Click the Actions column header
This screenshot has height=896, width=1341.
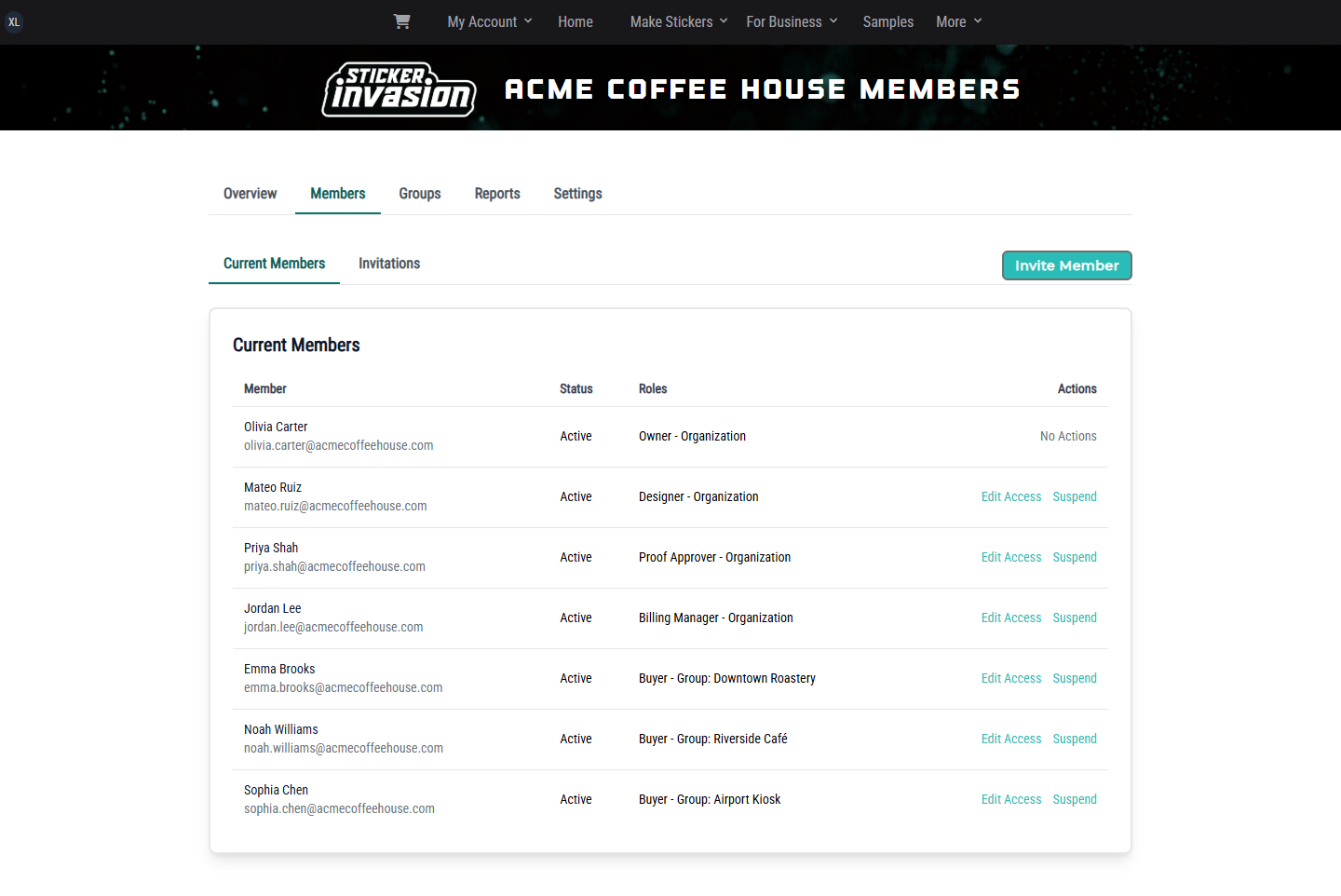coord(1077,388)
